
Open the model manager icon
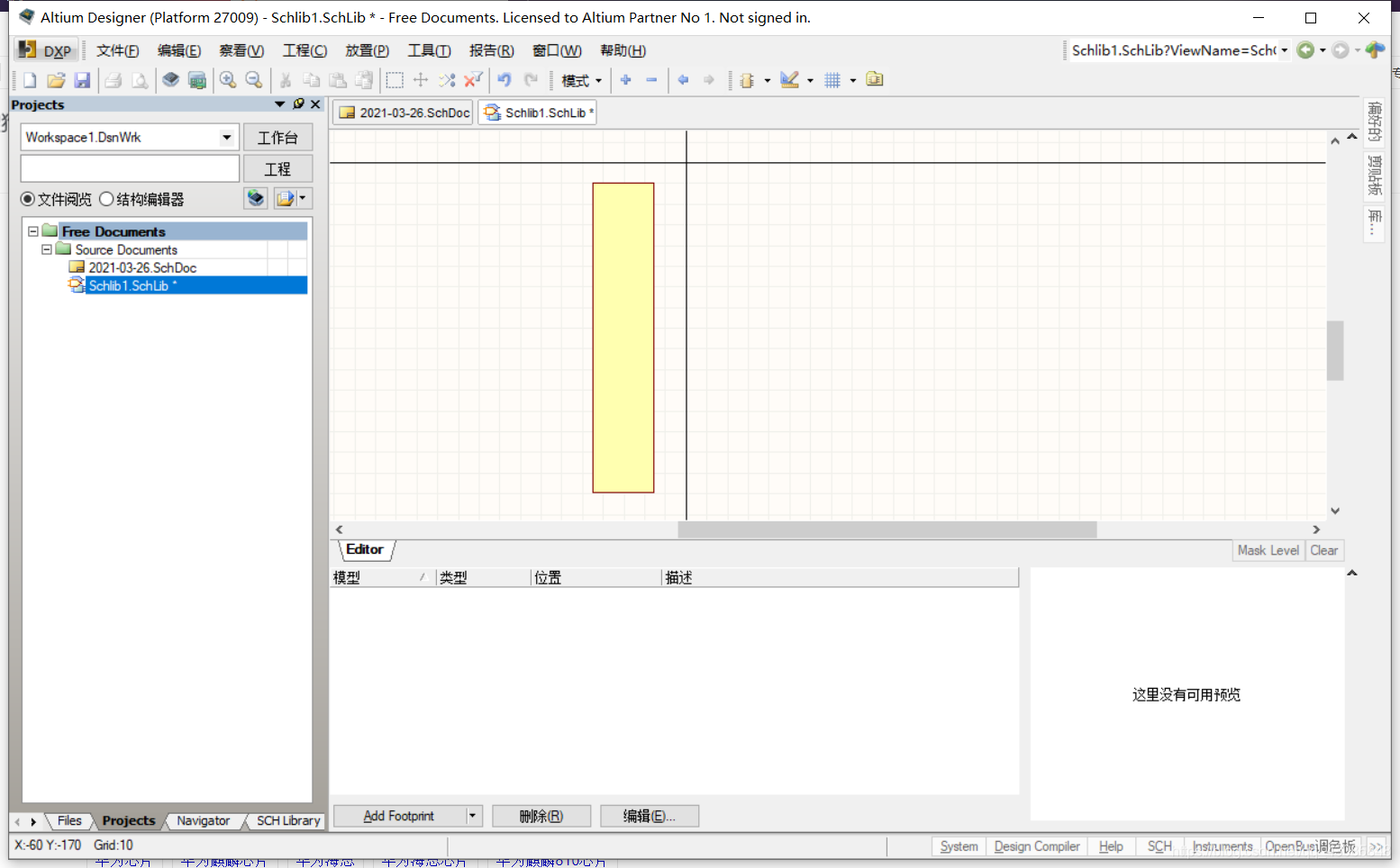point(875,80)
